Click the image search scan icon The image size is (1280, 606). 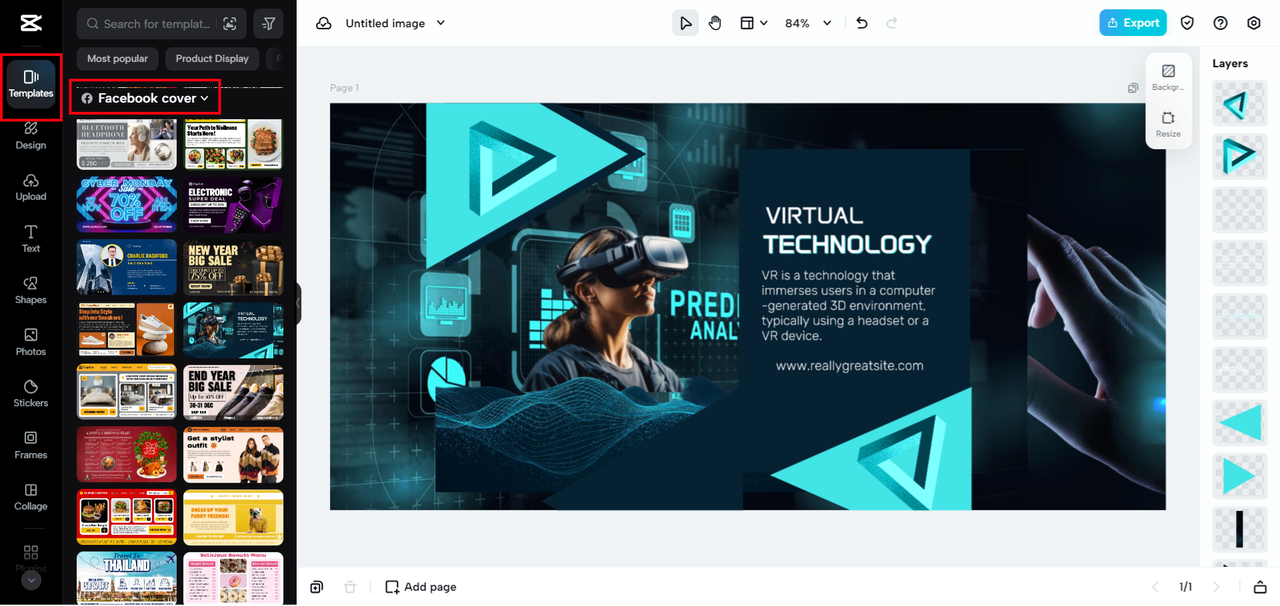point(230,23)
